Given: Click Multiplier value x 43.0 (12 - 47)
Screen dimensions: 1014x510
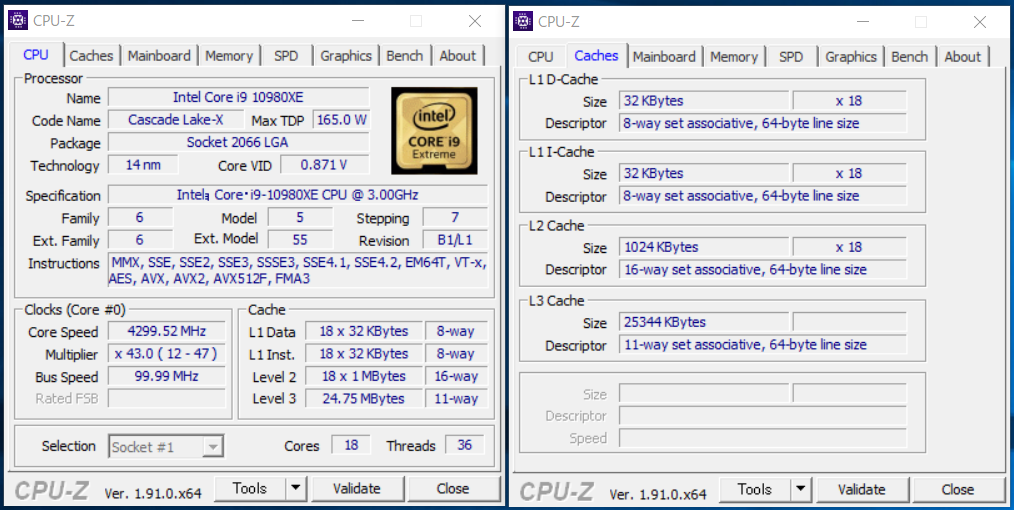Looking at the screenshot, I should coord(167,354).
